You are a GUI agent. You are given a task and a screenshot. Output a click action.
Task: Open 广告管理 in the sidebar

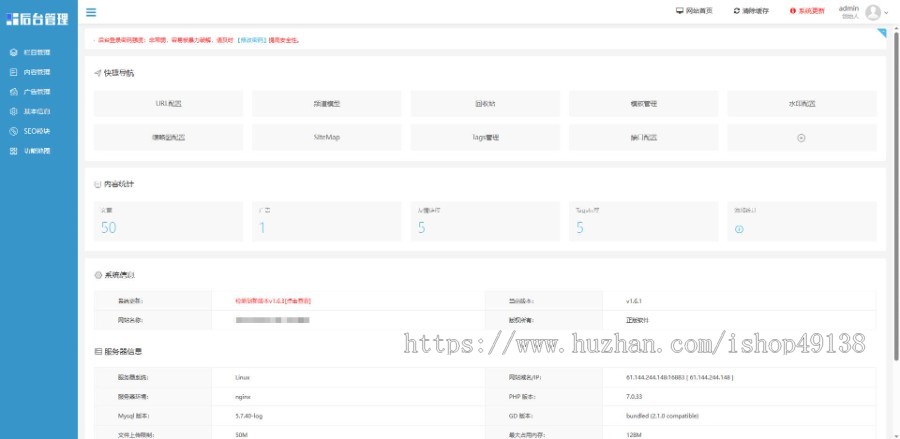click(x=38, y=92)
